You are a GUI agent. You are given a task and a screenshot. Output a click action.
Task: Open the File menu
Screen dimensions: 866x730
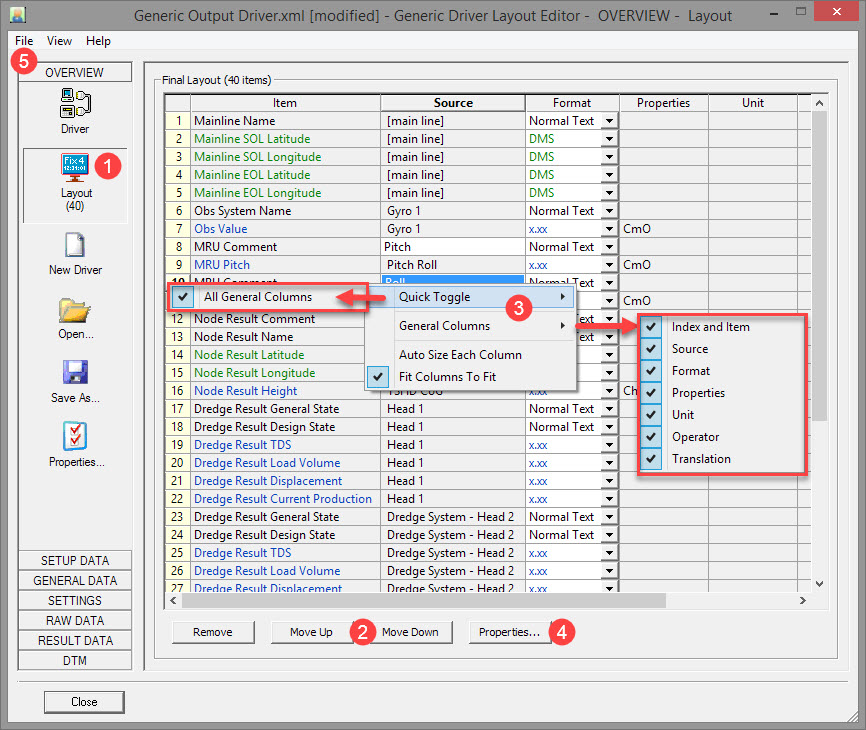24,41
